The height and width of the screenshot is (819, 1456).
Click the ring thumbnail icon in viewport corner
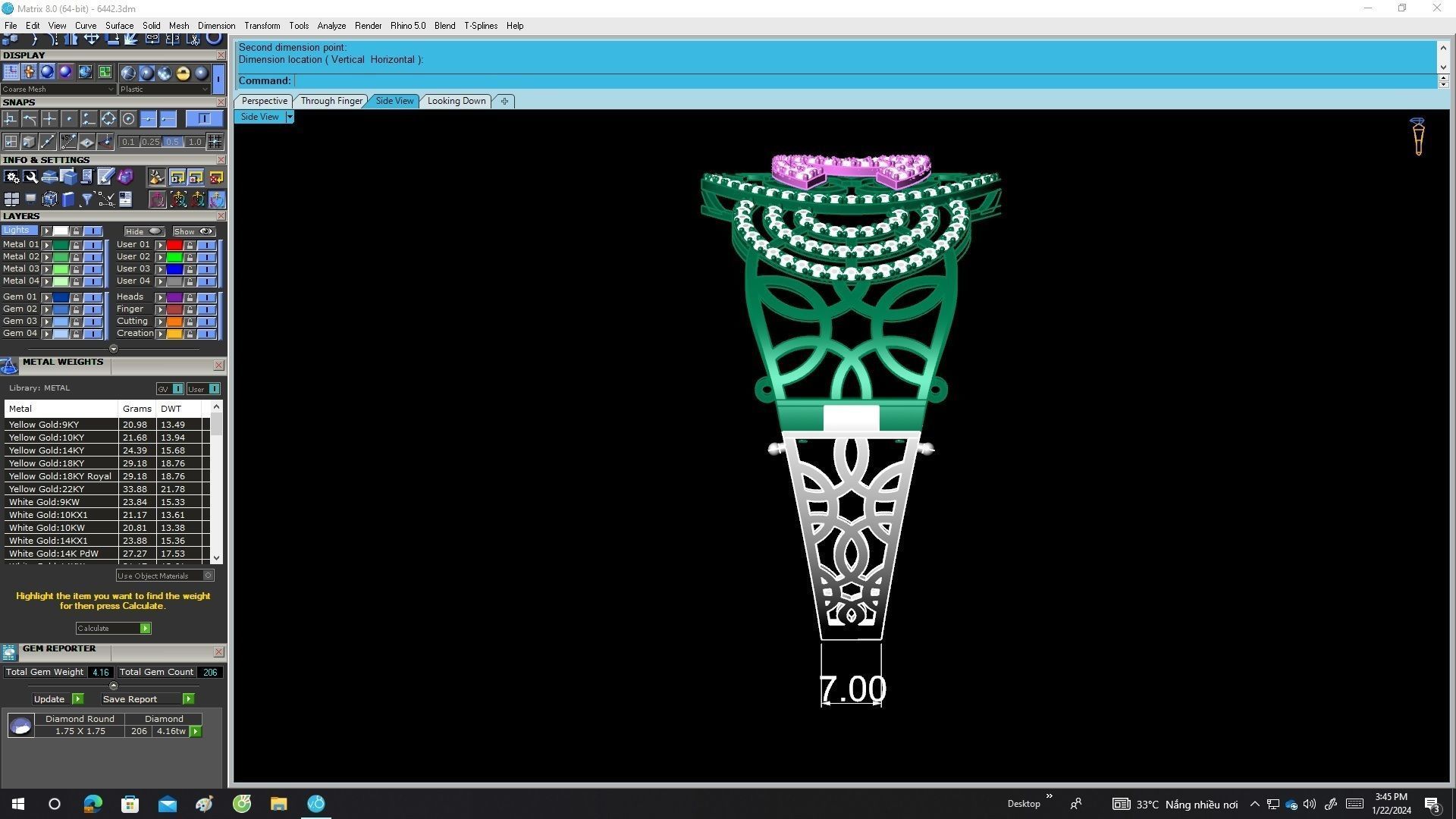1417,136
